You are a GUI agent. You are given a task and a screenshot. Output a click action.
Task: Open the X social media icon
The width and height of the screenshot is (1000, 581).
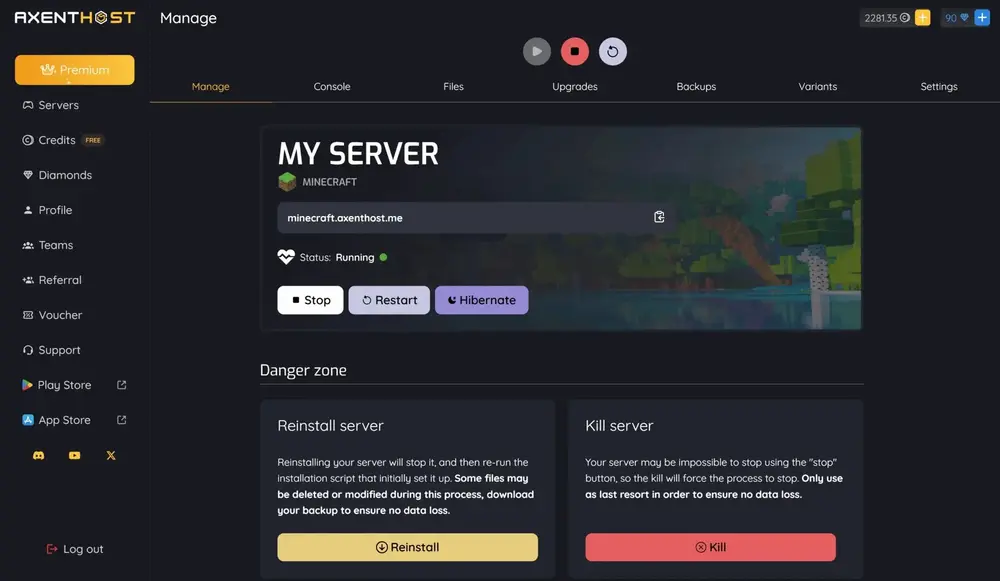[110, 455]
